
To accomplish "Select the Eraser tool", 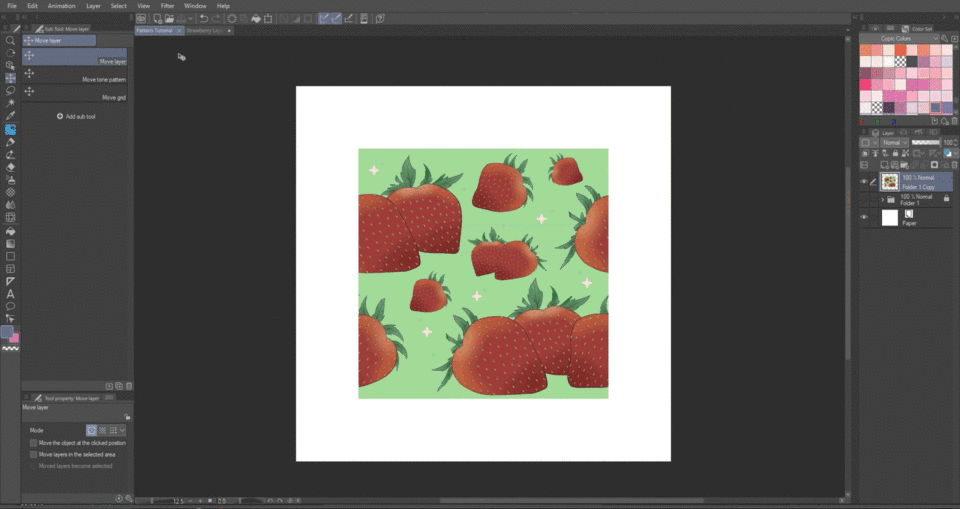I will [x=10, y=167].
